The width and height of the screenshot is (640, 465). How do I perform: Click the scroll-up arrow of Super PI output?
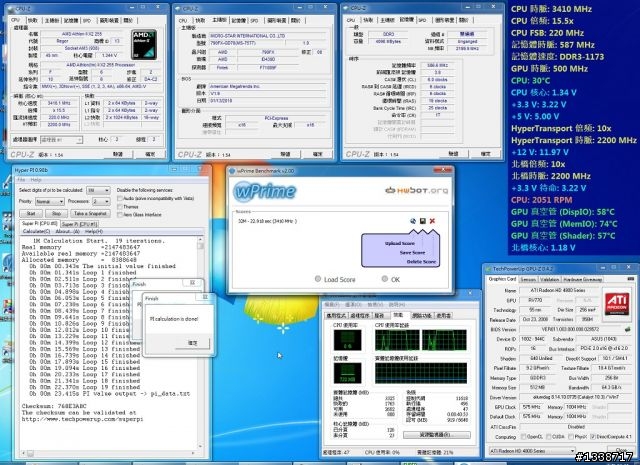point(200,240)
